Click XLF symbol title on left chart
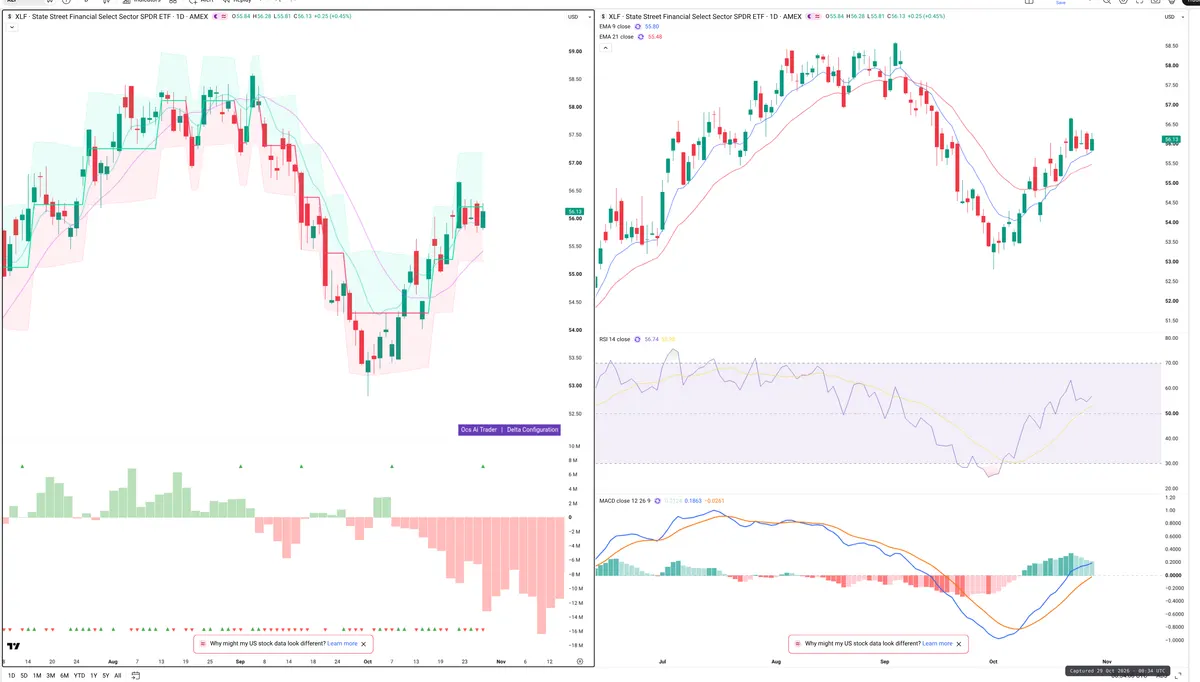 [111, 17]
